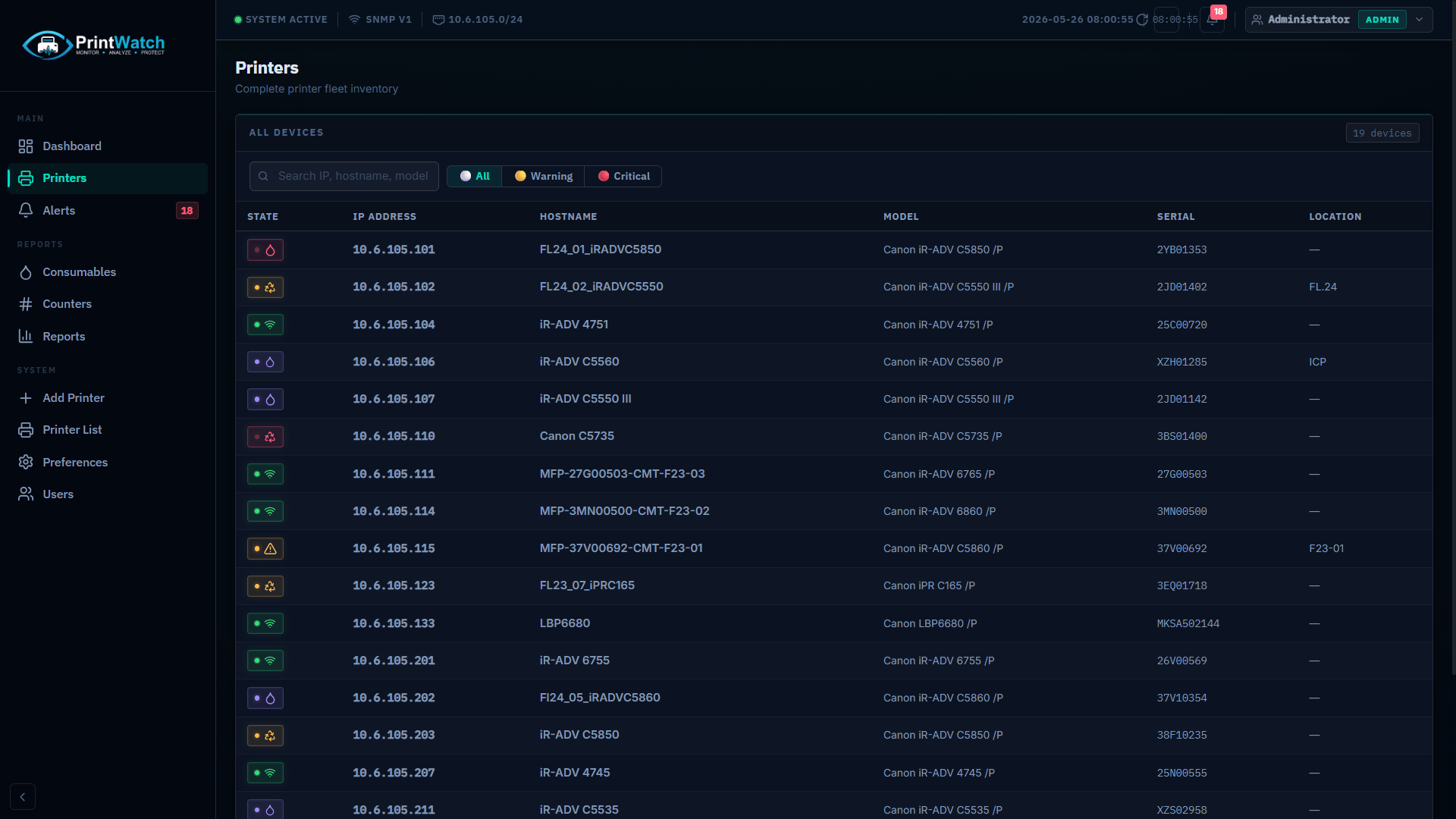Click online state icon for iR-ADV 4745
Image resolution: width=1456 pixels, height=819 pixels.
pyautogui.click(x=265, y=773)
